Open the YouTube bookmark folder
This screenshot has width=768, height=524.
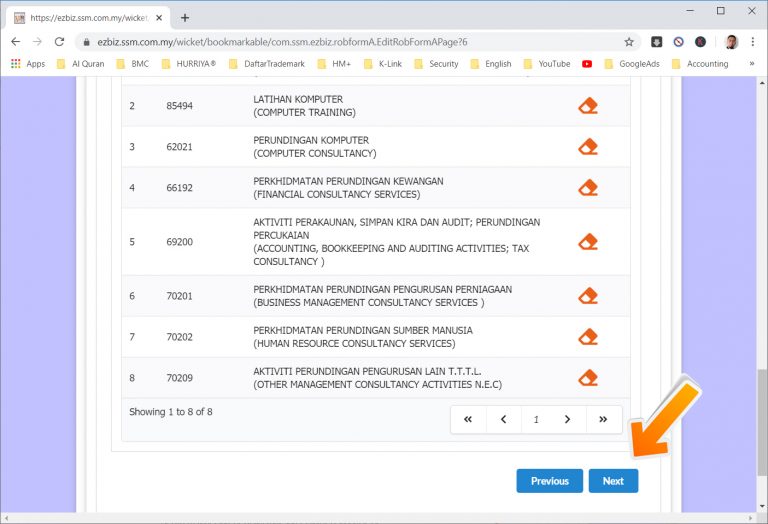pyautogui.click(x=547, y=64)
